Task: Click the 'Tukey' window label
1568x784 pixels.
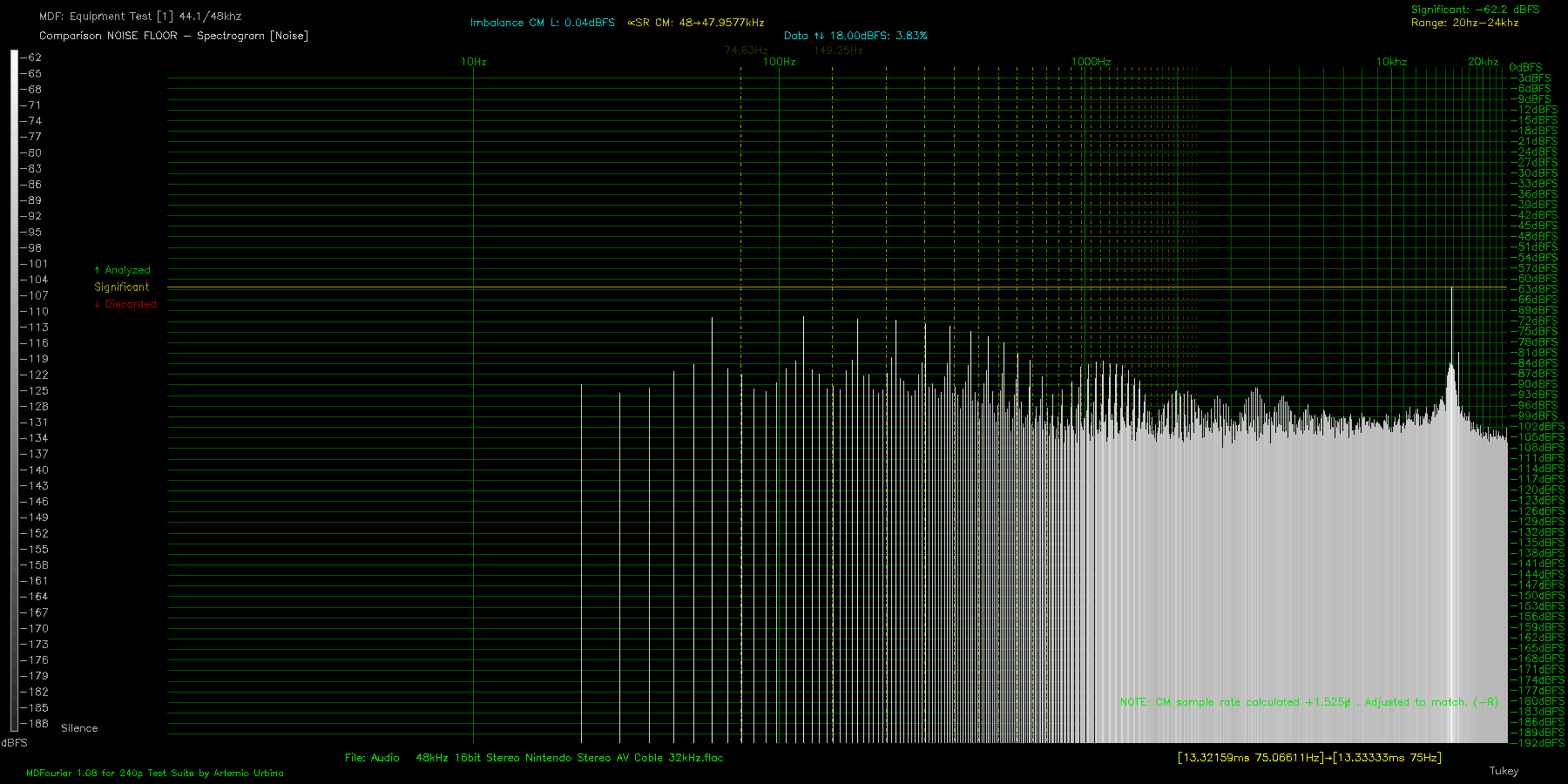Action: click(1504, 771)
